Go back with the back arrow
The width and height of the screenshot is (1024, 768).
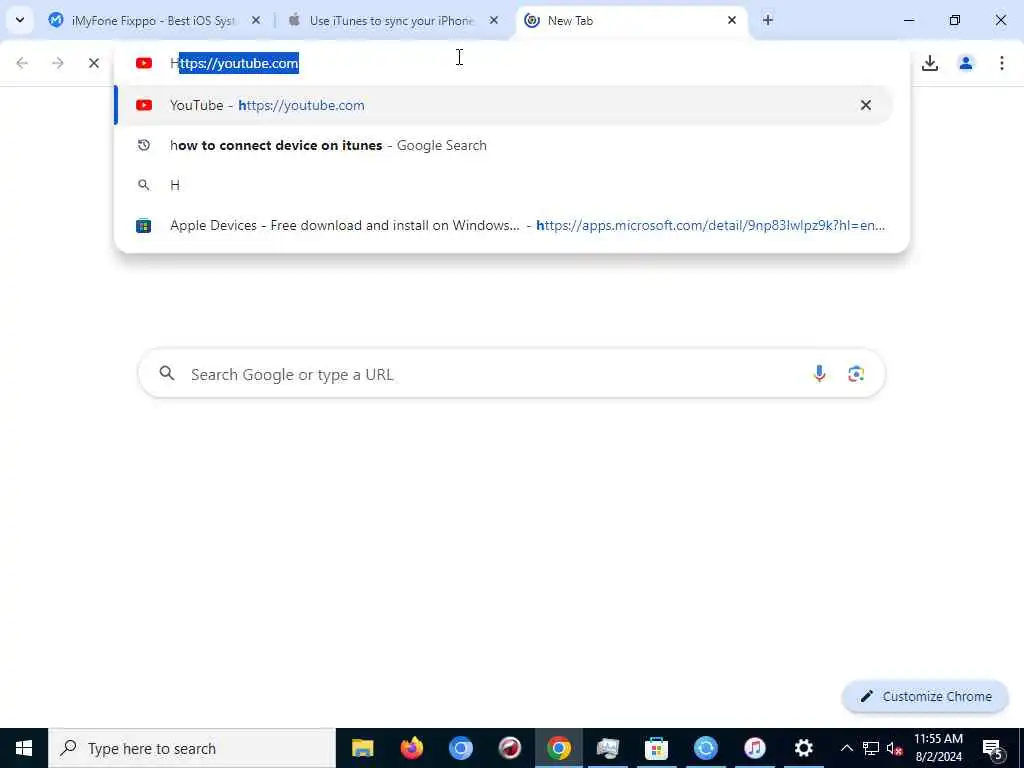(22, 63)
